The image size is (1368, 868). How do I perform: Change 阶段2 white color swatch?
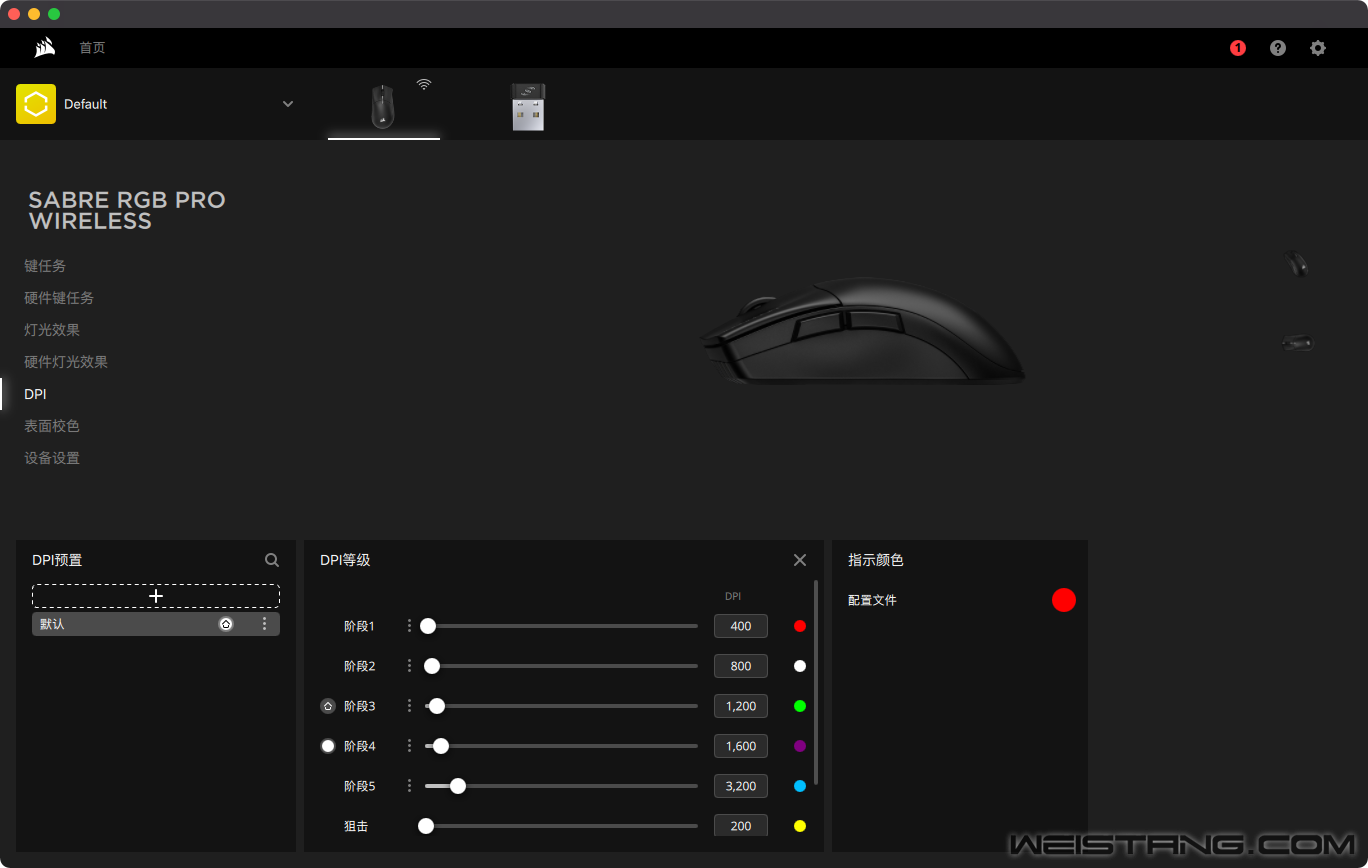(800, 666)
